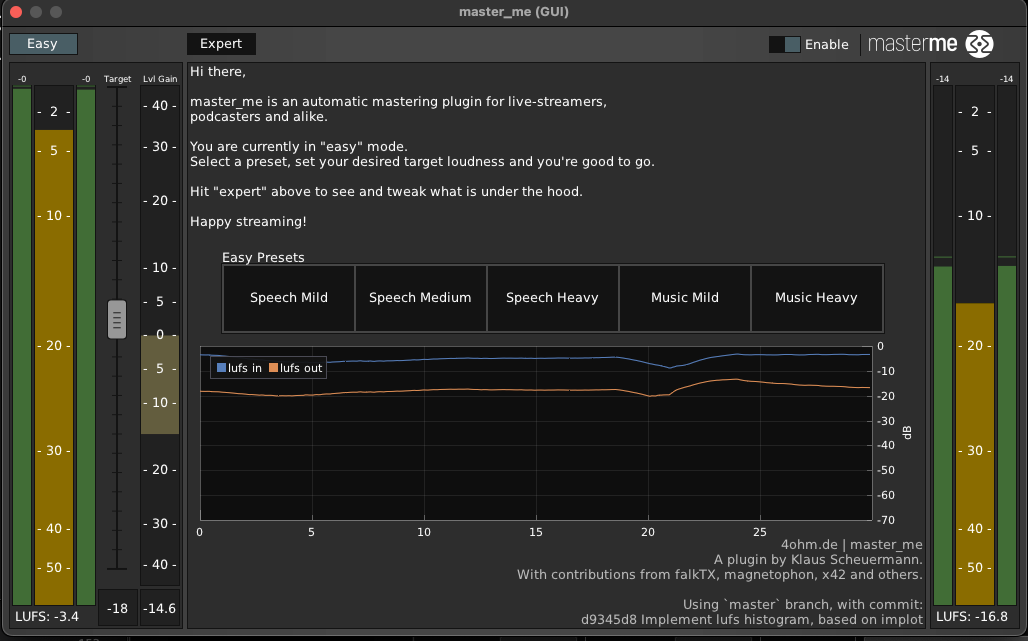Viewport: 1028px width, 641px height.
Task: Toggle the Enable switch
Action: [x=784, y=45]
